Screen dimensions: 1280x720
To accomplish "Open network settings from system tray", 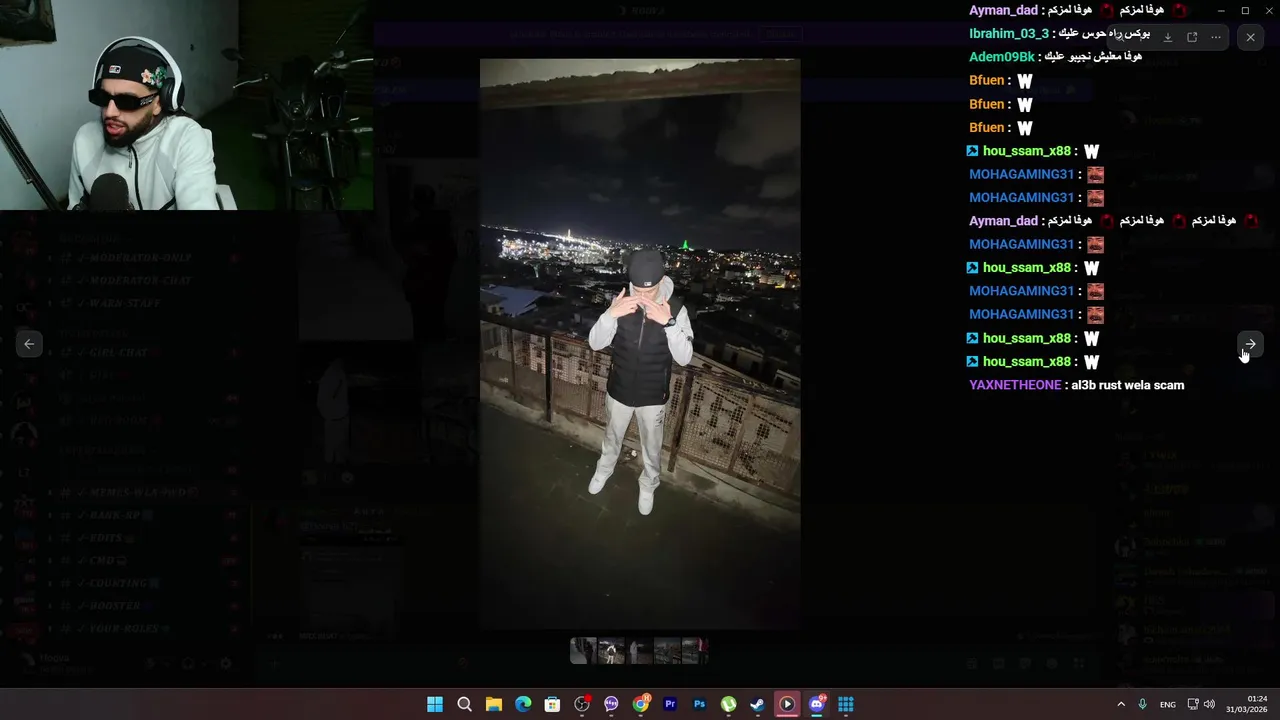I will (1193, 704).
